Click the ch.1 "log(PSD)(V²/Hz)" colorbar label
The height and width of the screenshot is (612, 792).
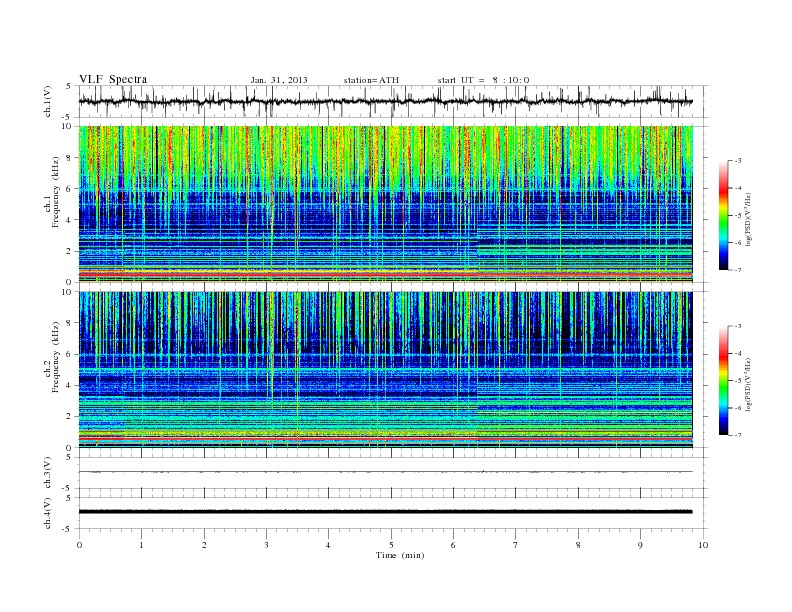[748, 220]
